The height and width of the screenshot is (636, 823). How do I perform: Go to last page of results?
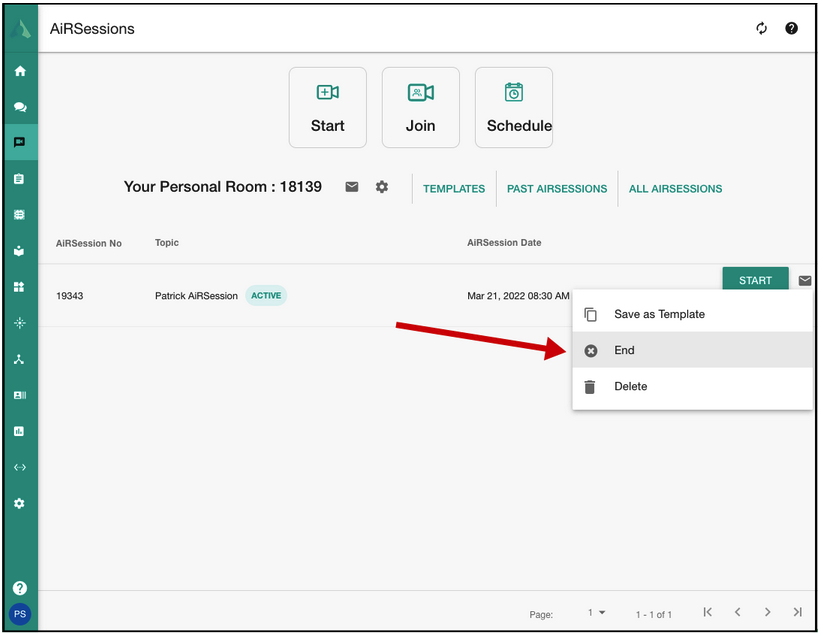(x=798, y=612)
